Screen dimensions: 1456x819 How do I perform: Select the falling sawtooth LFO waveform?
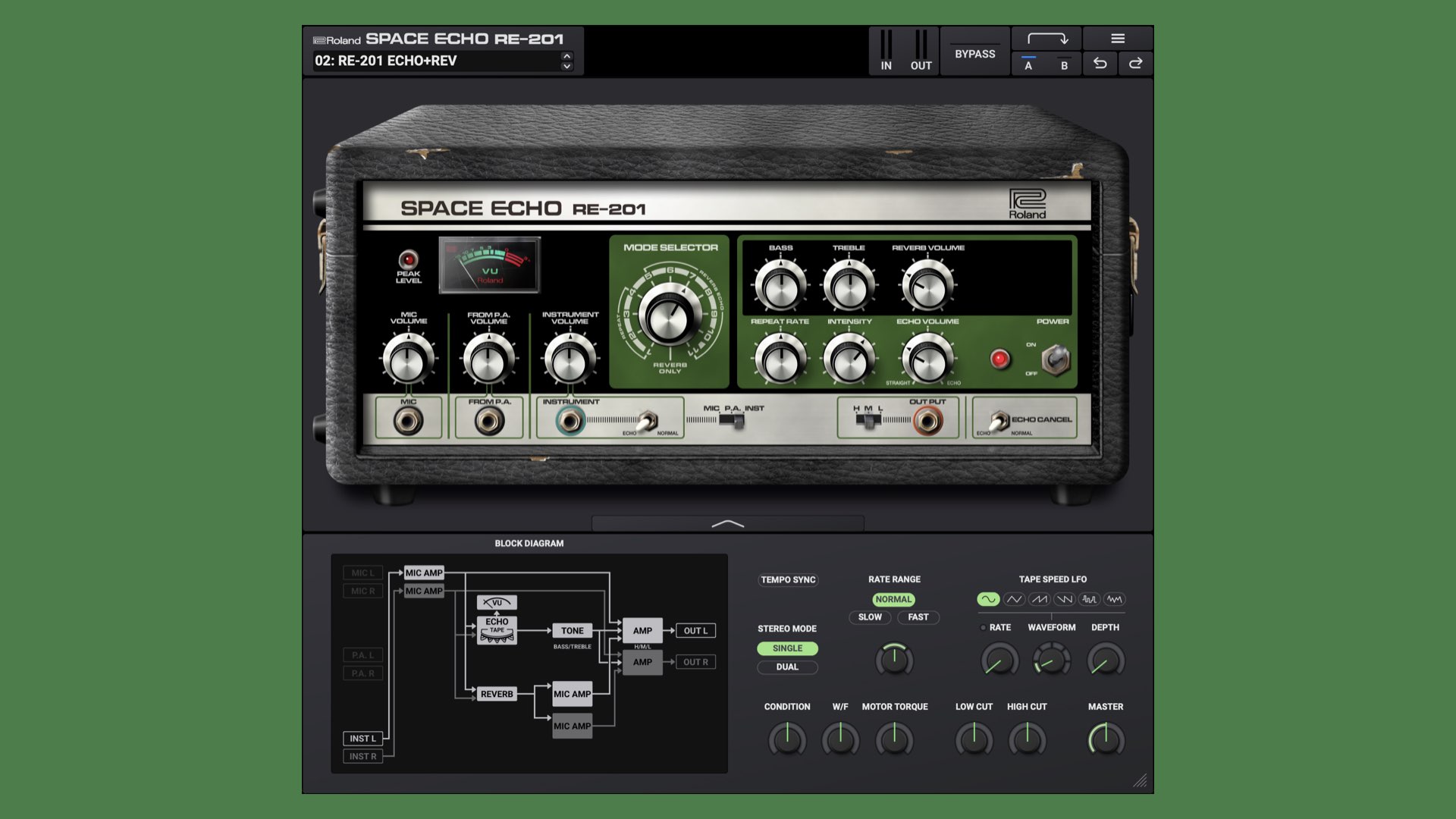point(1063,599)
